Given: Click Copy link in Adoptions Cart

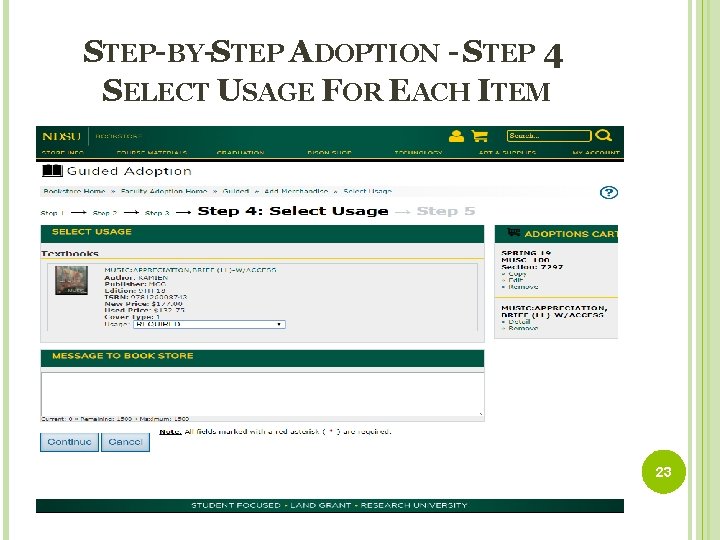Looking at the screenshot, I should (517, 274).
